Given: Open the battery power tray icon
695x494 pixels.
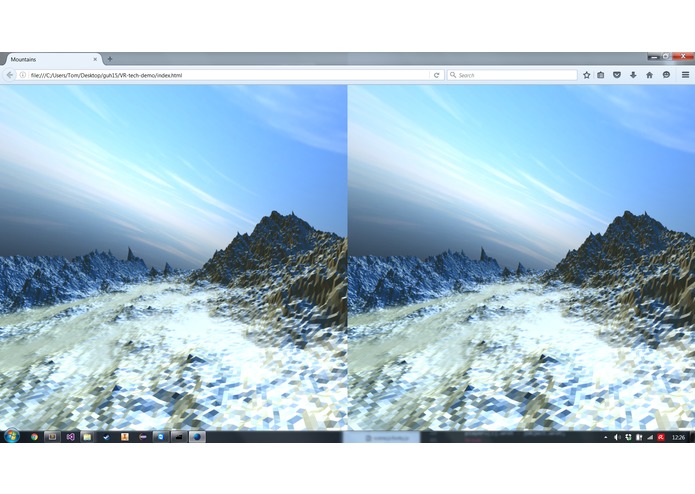Looking at the screenshot, I should click(639, 437).
